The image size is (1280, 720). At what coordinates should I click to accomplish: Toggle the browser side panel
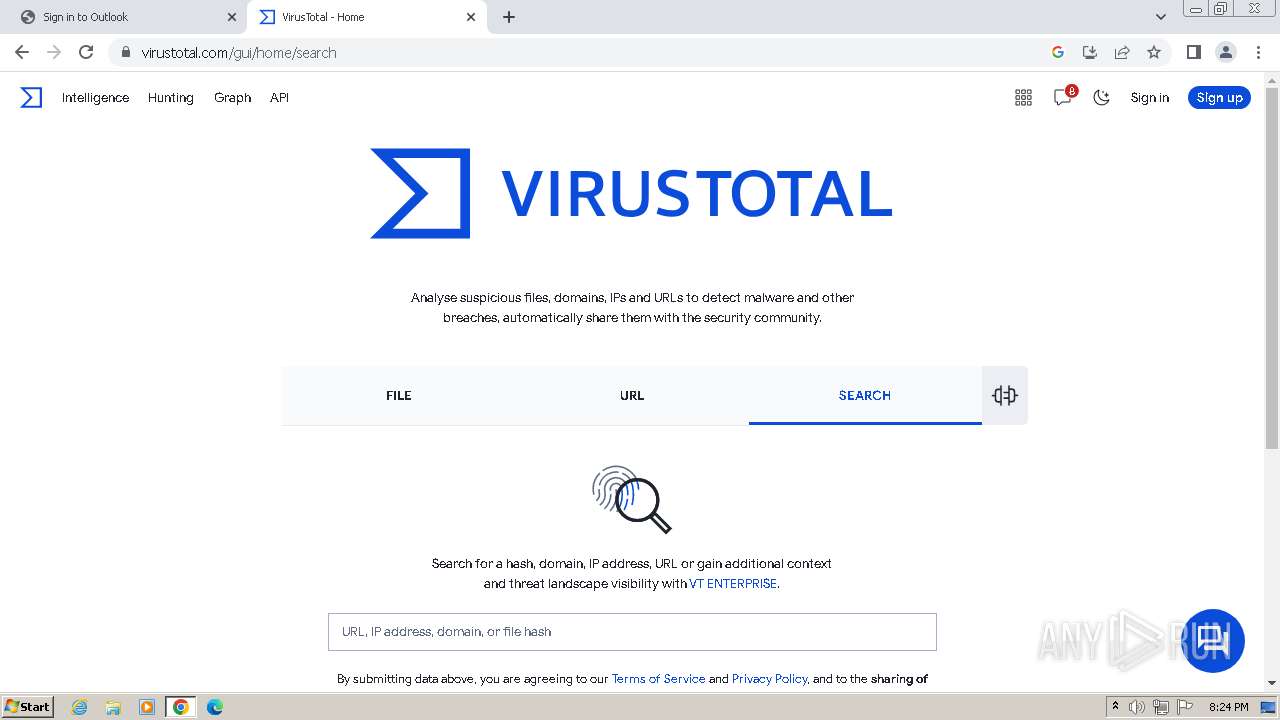(x=1193, y=52)
